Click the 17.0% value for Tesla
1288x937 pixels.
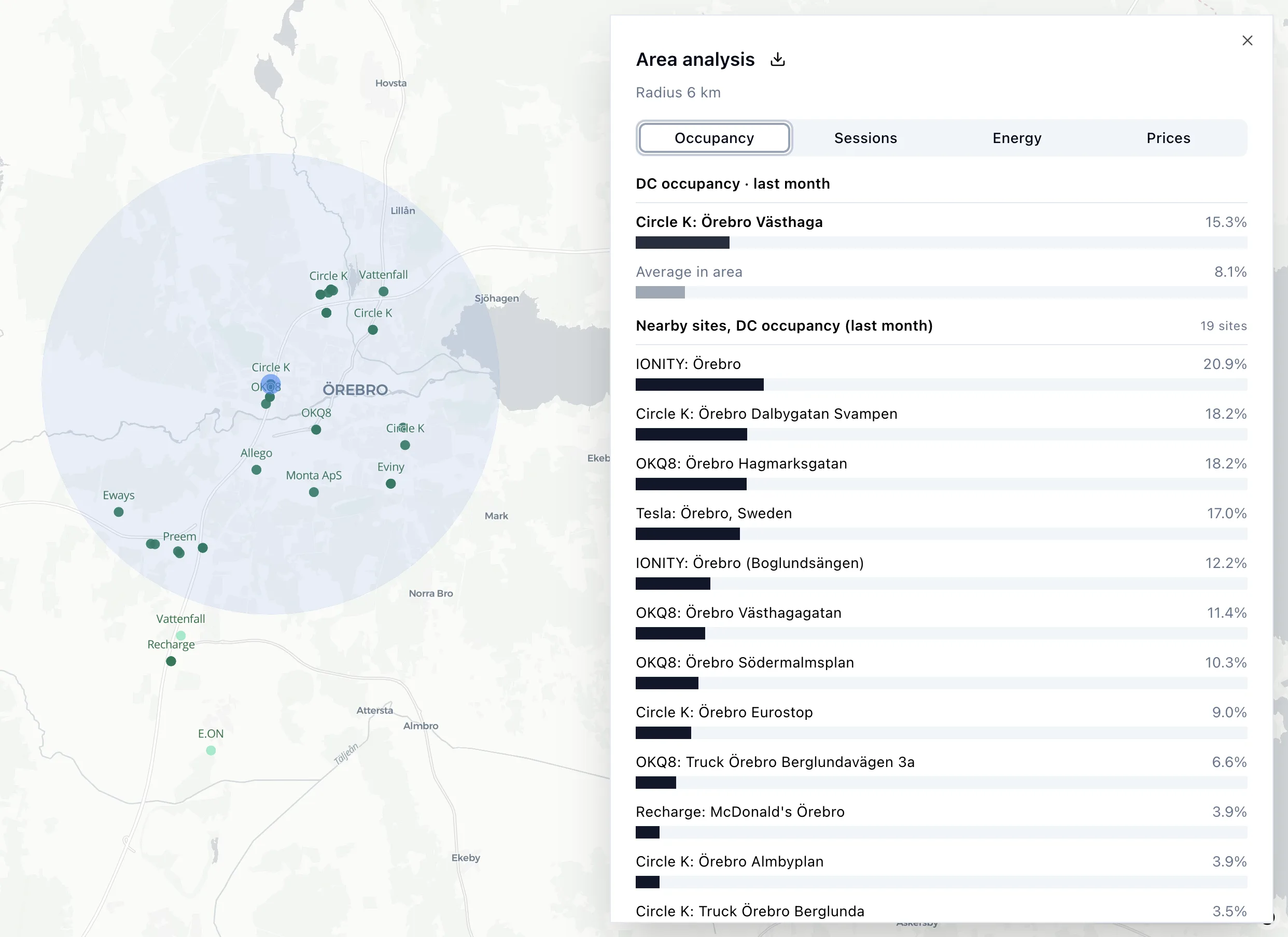pos(1227,513)
